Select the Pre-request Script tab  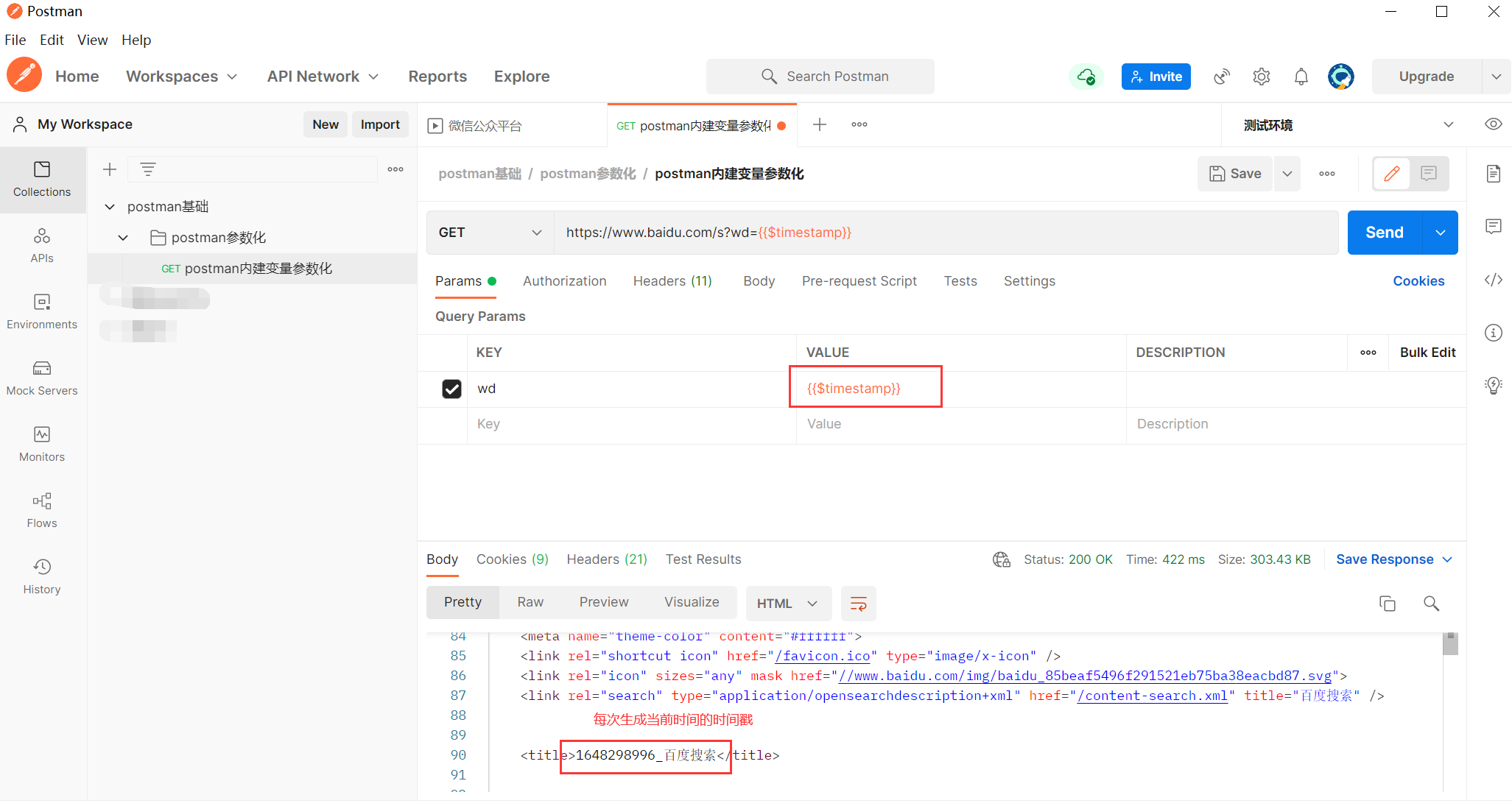point(859,280)
